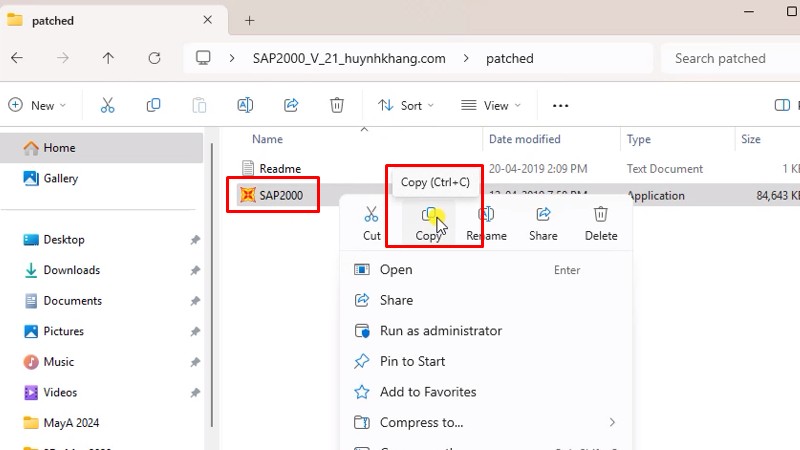Click the patched breadcrumb segment
Image resolution: width=800 pixels, height=450 pixels.
510,58
